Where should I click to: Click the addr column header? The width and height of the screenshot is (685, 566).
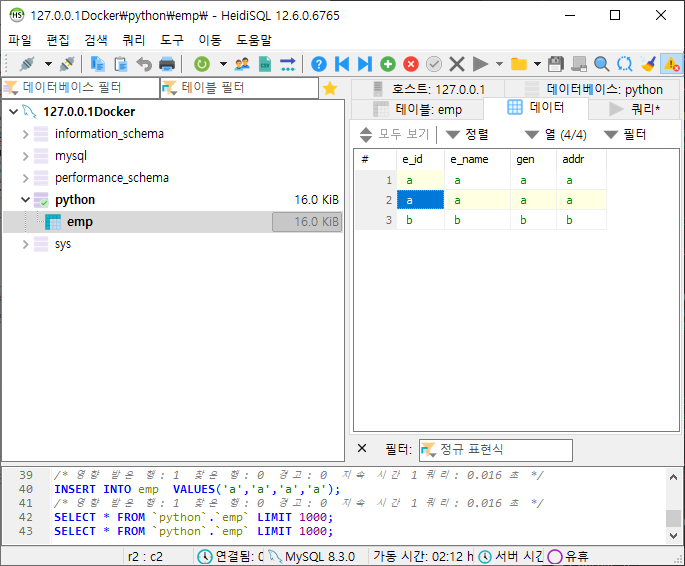tap(581, 159)
